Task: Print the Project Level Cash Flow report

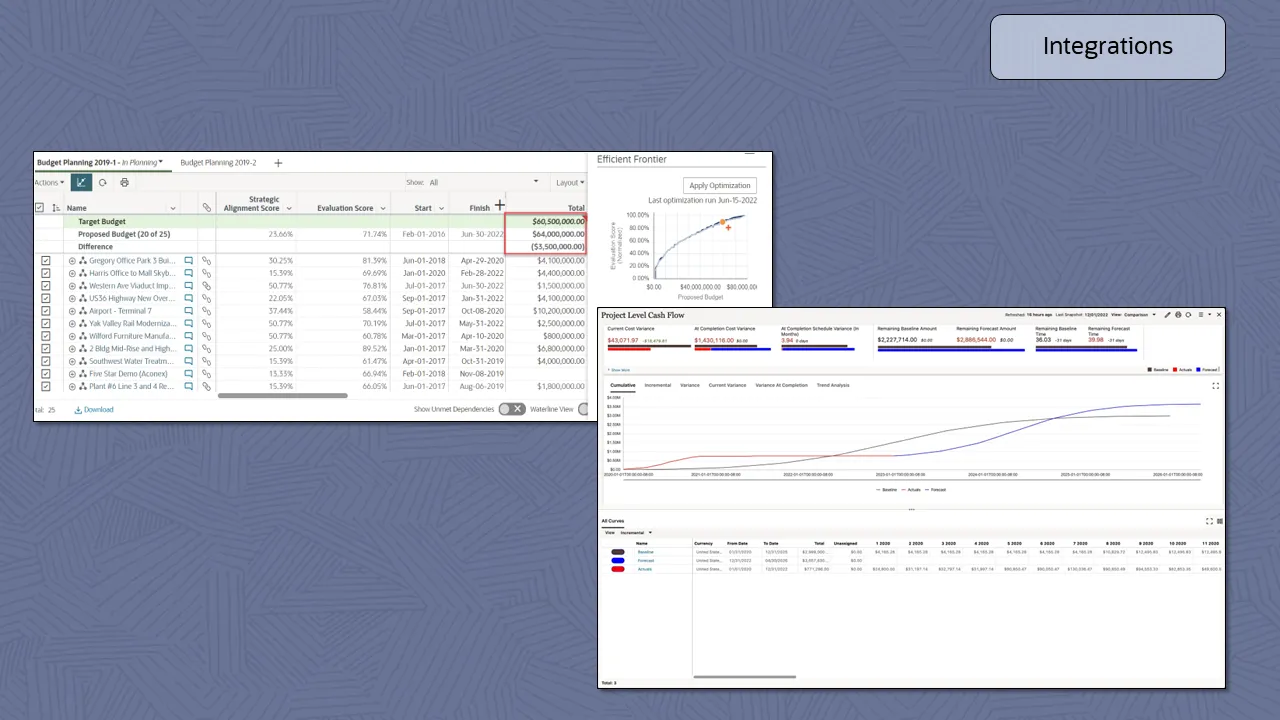Action: point(1178,315)
